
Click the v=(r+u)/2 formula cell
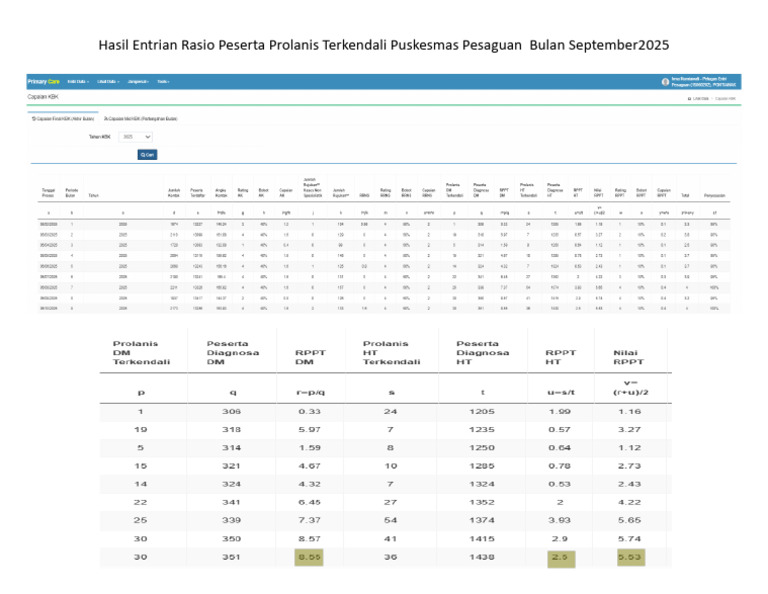[630, 387]
